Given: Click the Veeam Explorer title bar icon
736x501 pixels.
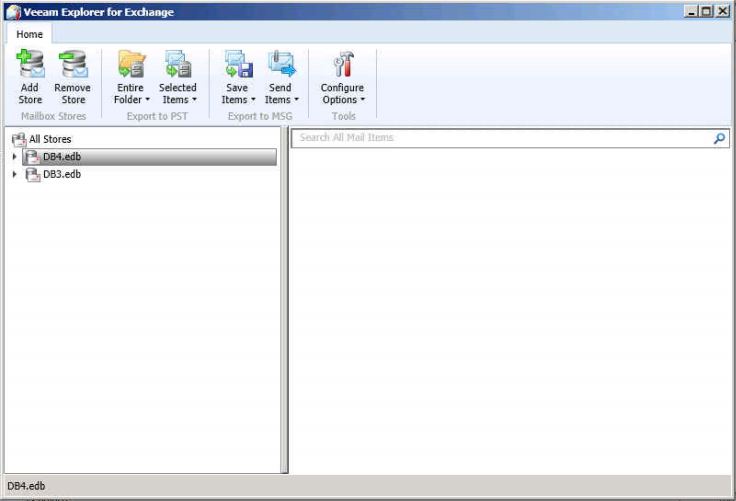Looking at the screenshot, I should click(x=13, y=12).
